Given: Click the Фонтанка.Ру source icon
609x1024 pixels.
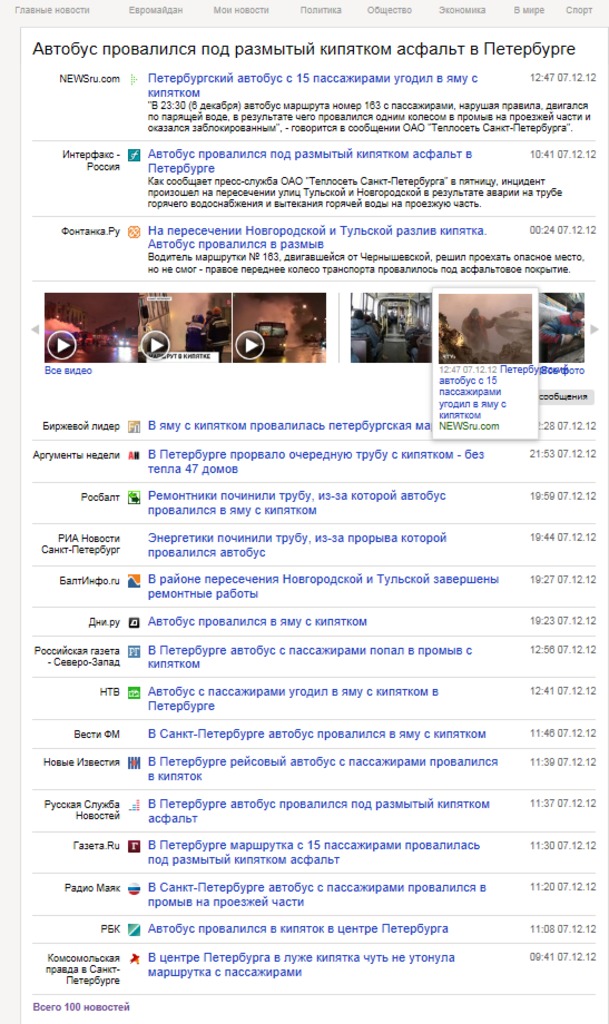Looking at the screenshot, I should [134, 231].
